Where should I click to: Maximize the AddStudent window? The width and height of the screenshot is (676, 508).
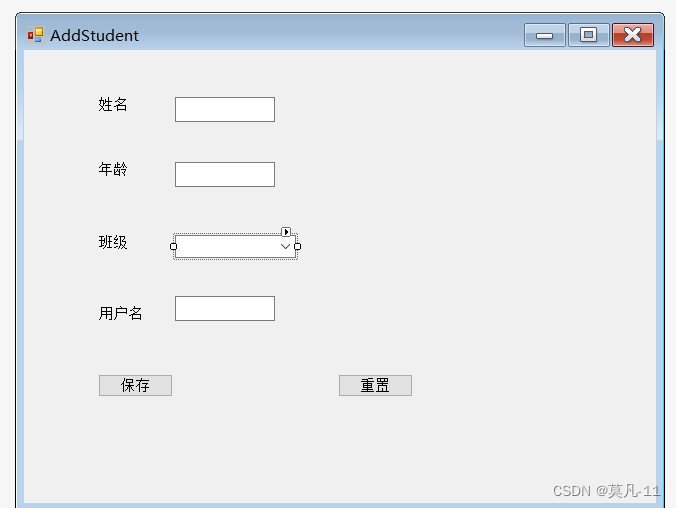pyautogui.click(x=588, y=35)
